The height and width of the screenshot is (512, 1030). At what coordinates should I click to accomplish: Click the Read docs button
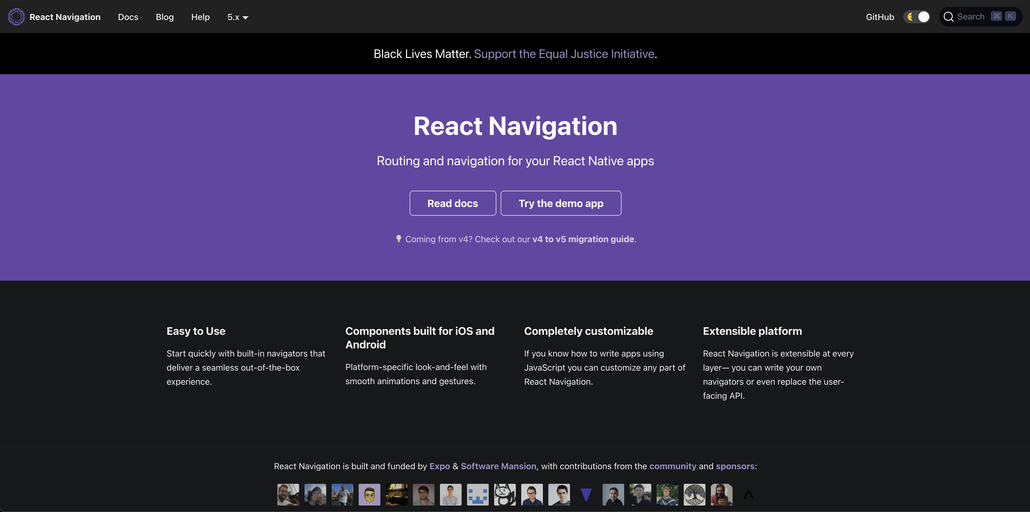click(453, 203)
